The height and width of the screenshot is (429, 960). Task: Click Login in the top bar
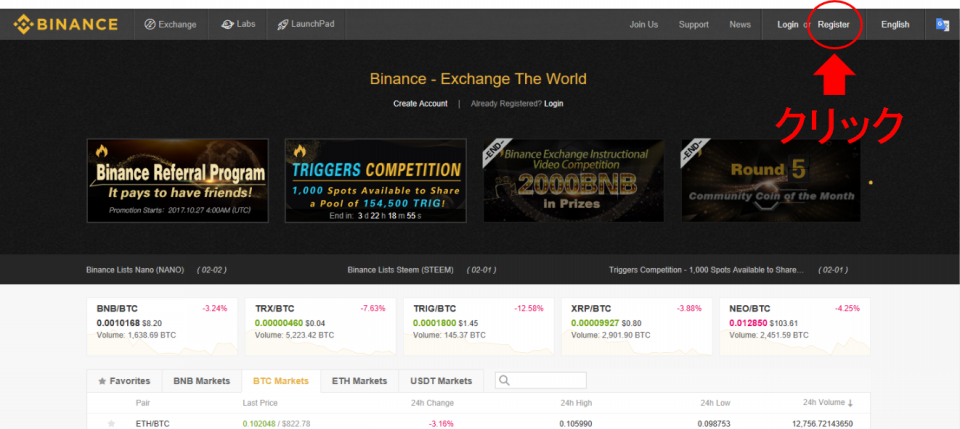787,24
